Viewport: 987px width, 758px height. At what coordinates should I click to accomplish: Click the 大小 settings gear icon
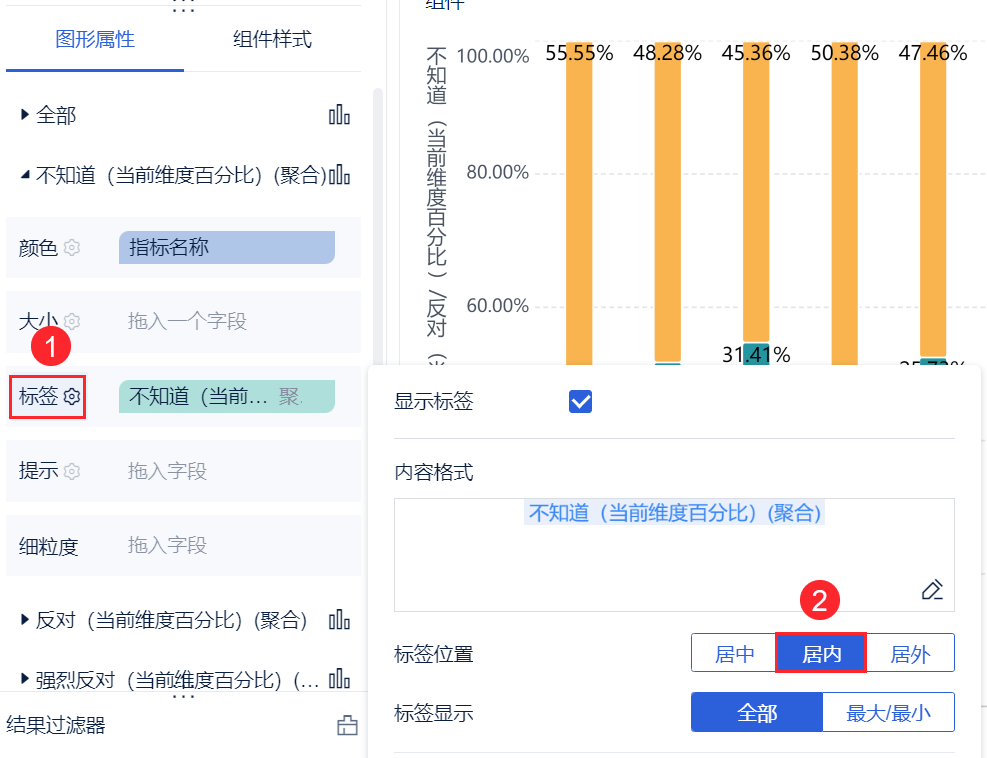[x=72, y=321]
